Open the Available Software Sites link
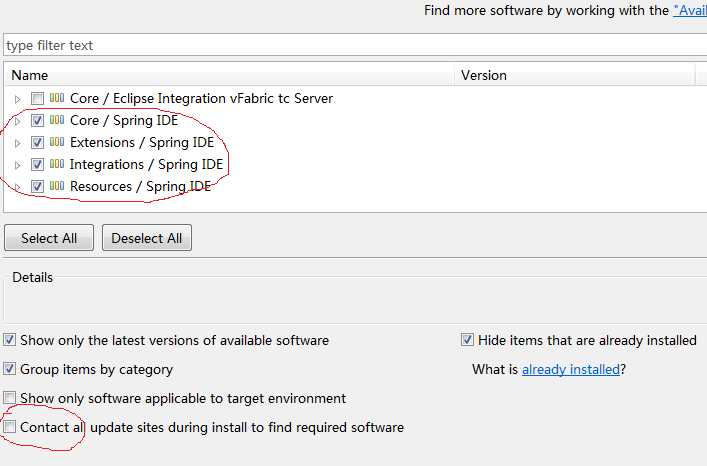 [x=690, y=10]
